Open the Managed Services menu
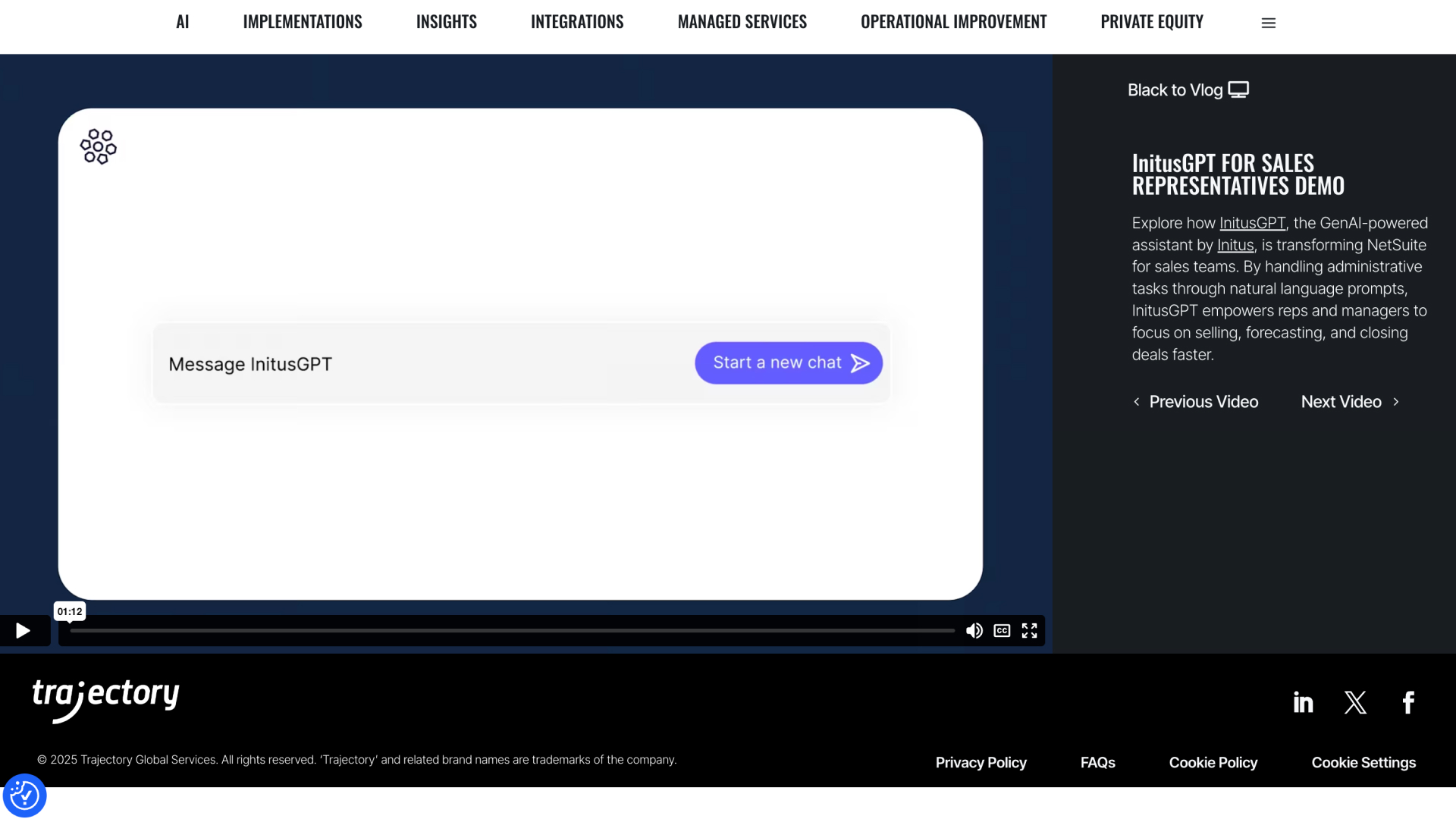1456x819 pixels. (x=742, y=22)
